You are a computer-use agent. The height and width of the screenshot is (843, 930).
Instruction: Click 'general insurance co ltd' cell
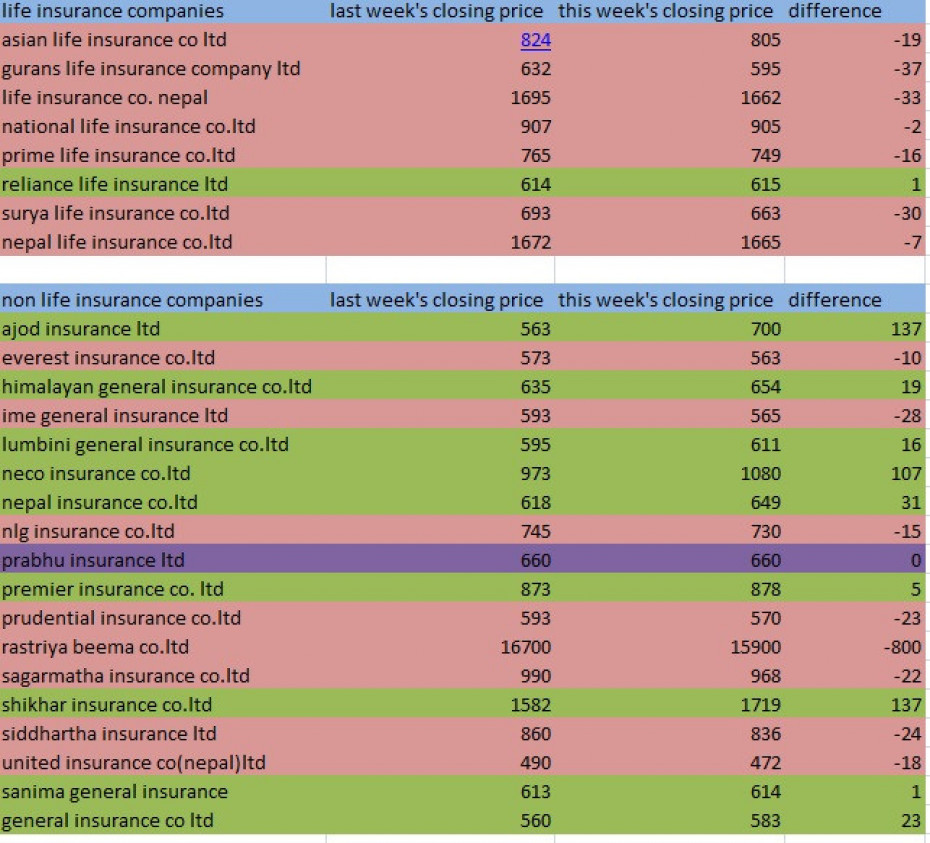163,820
